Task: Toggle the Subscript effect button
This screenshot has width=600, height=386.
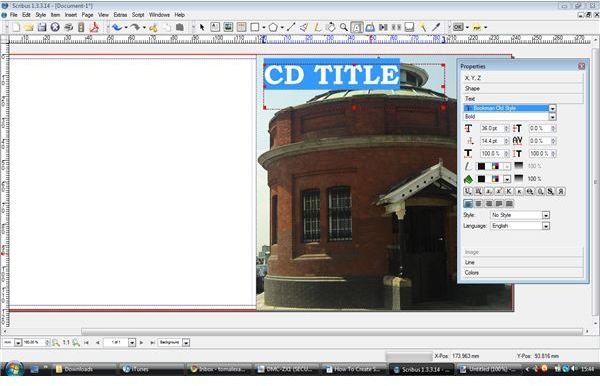Action: (488, 191)
